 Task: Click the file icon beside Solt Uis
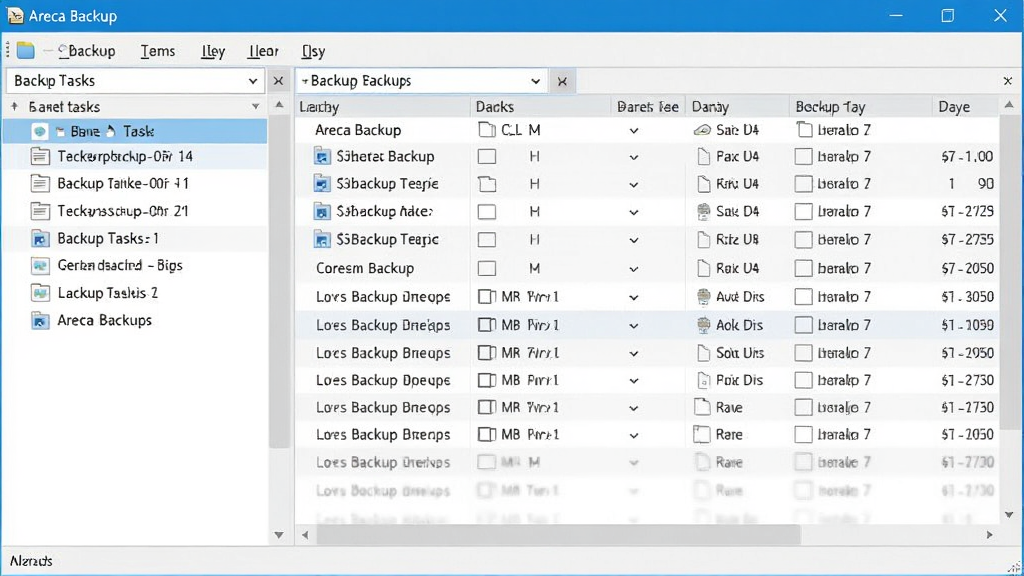703,353
